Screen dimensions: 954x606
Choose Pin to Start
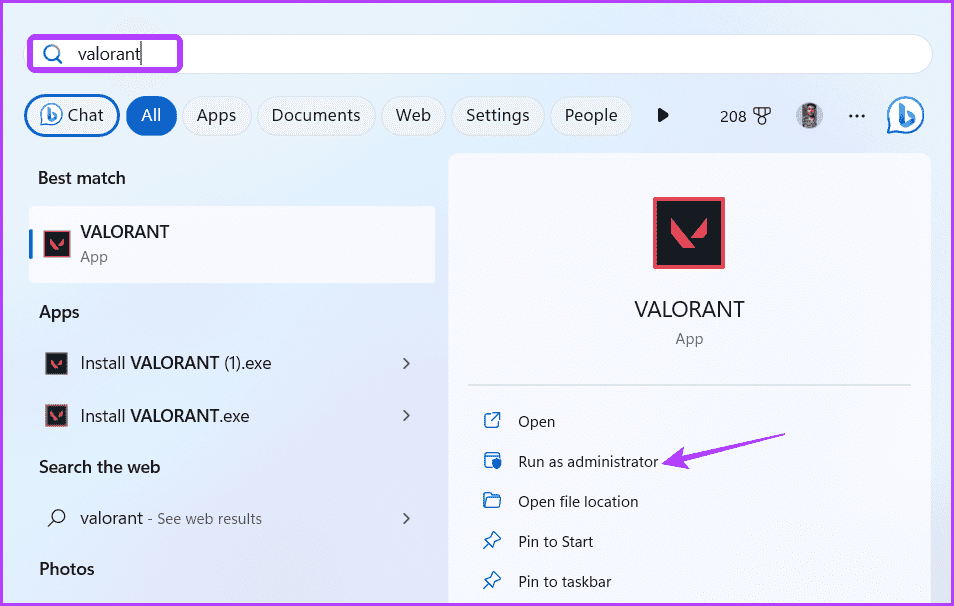click(x=555, y=542)
